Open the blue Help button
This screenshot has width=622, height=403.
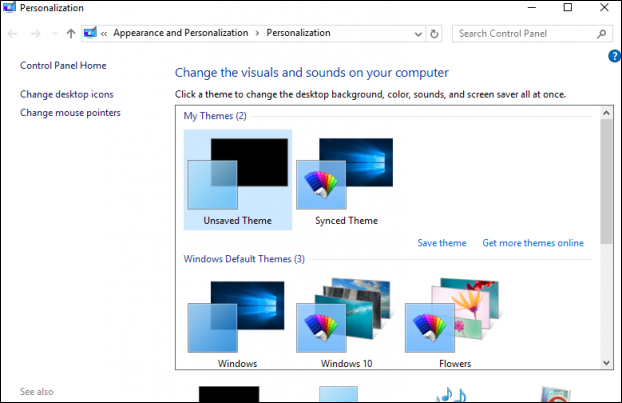click(614, 56)
